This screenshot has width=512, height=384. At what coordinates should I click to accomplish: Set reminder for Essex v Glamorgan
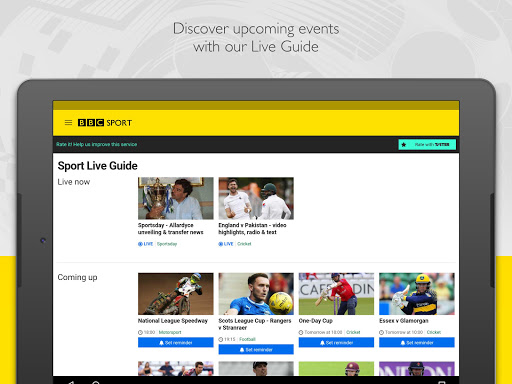pos(417,342)
